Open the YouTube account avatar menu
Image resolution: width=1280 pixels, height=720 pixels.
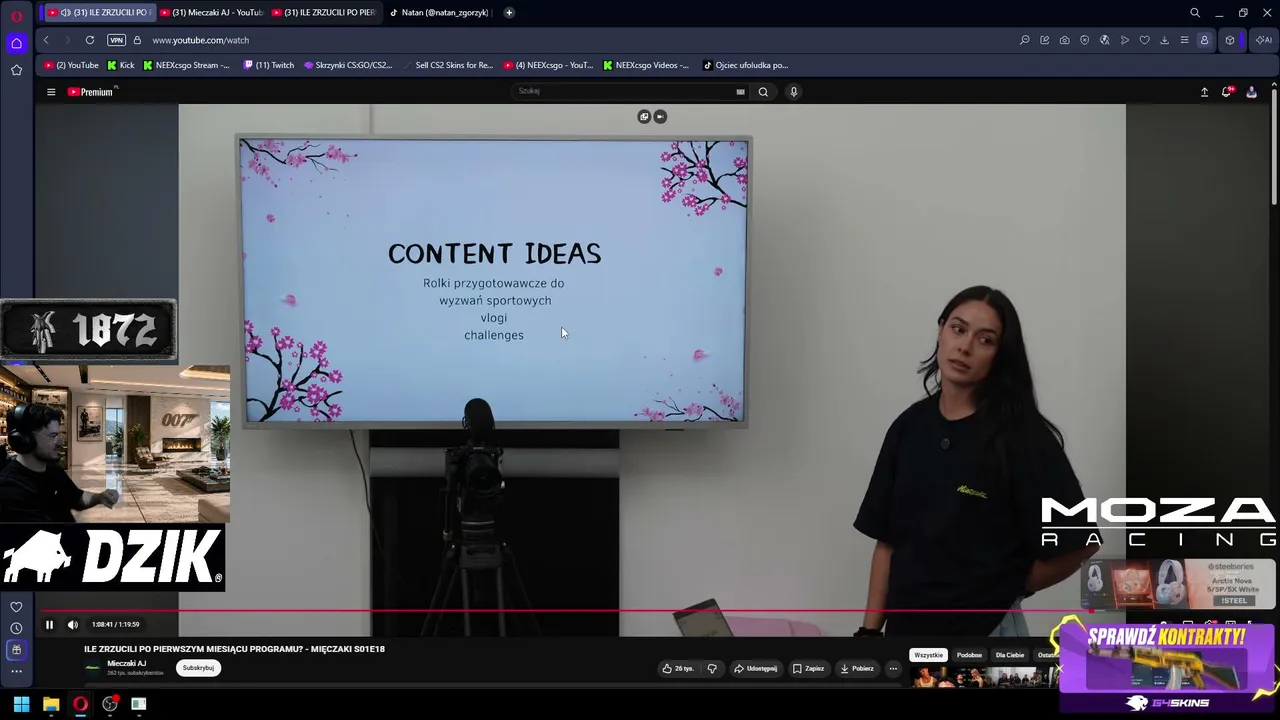pos(1251,92)
